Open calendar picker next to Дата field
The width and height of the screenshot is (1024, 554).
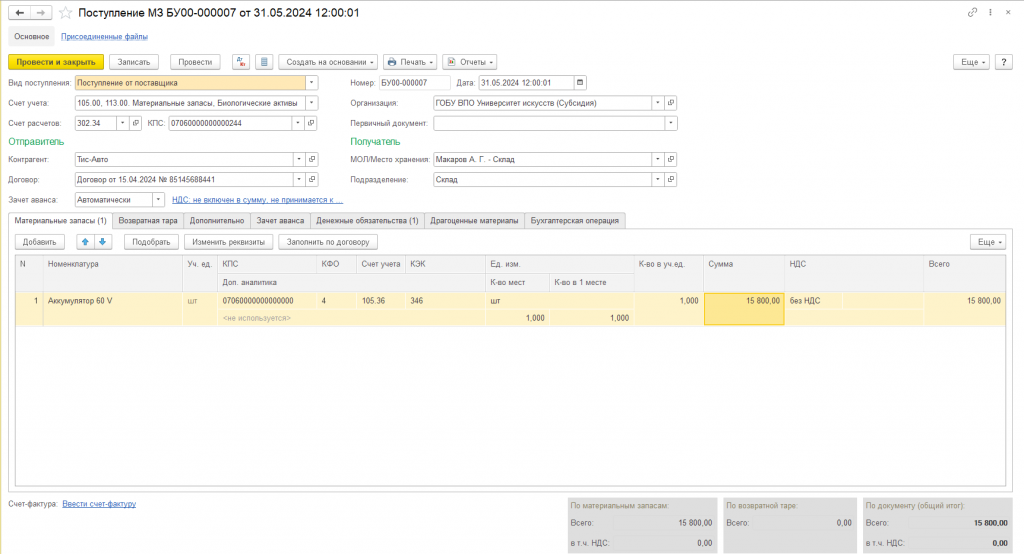point(580,83)
